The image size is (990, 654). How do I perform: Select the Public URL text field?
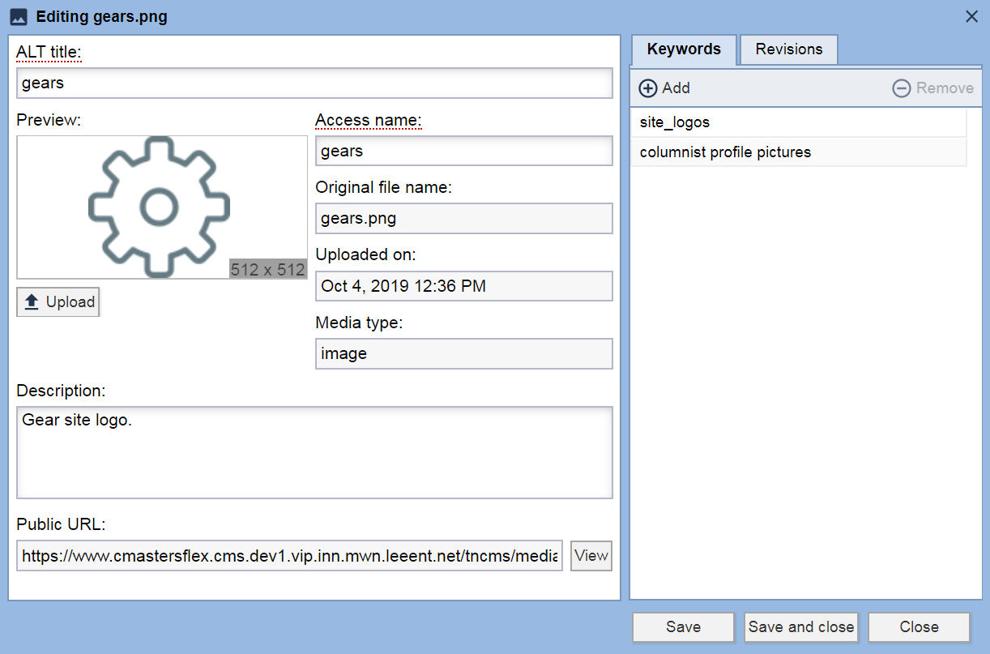[x=289, y=556]
